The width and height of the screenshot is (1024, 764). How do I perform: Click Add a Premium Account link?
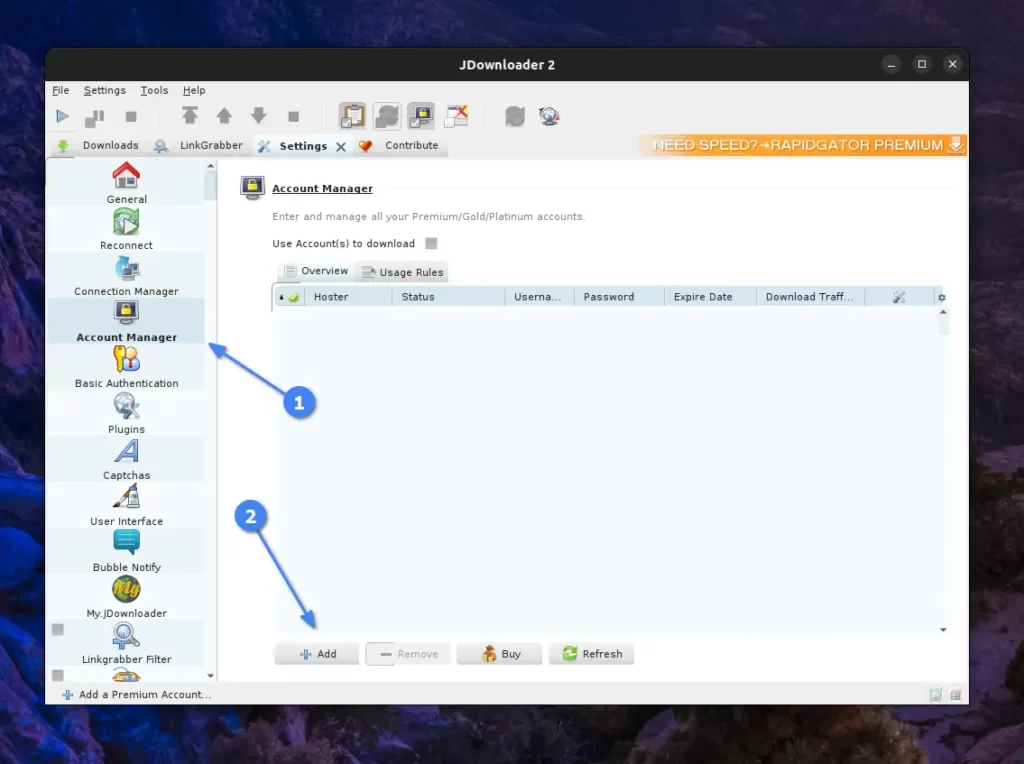136,695
